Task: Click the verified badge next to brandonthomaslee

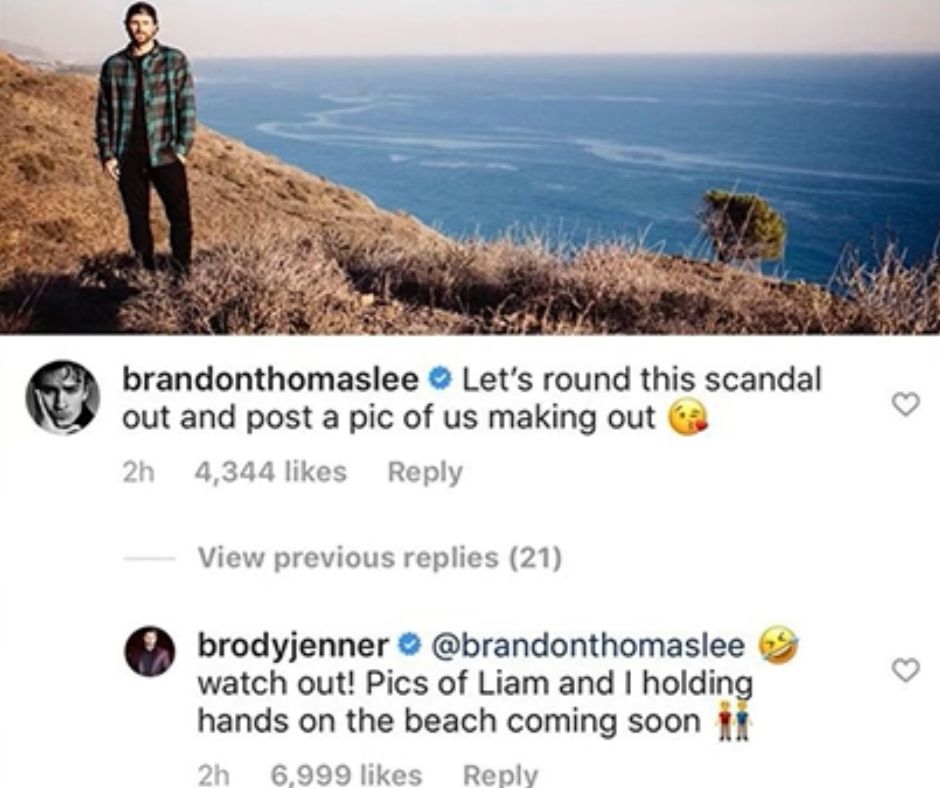Action: [x=439, y=379]
